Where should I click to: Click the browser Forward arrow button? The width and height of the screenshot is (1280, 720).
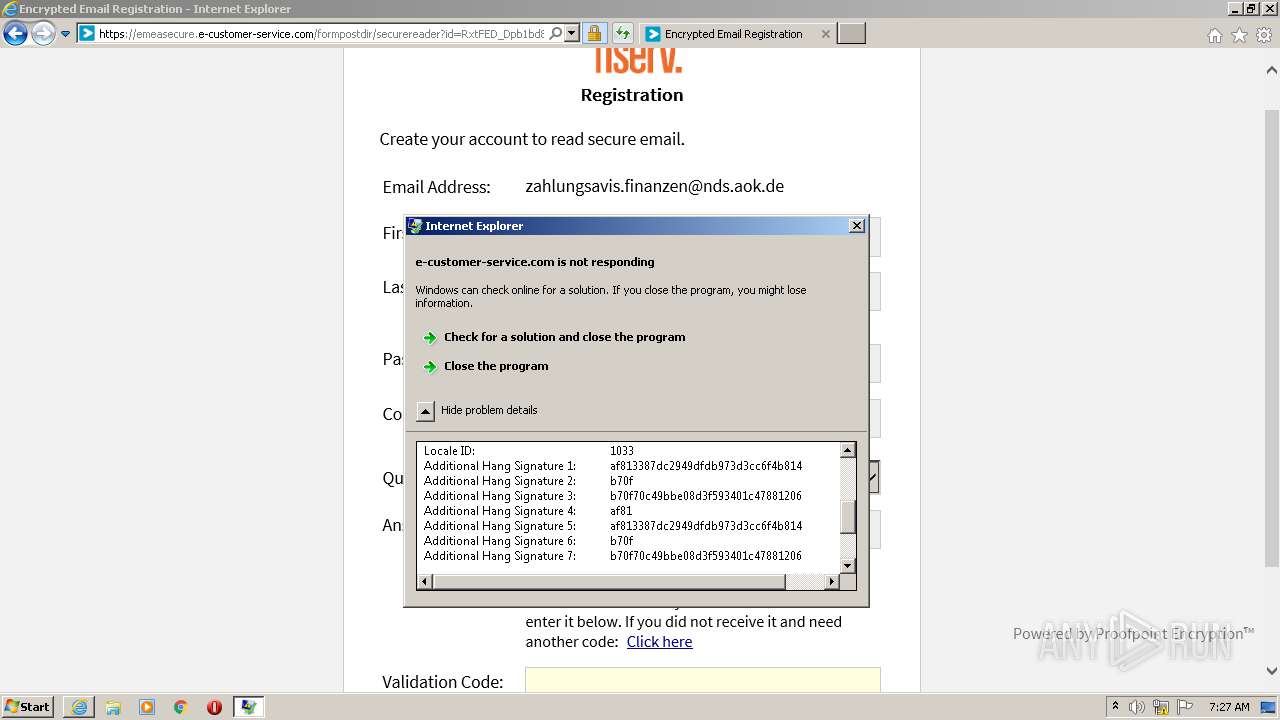tap(43, 34)
